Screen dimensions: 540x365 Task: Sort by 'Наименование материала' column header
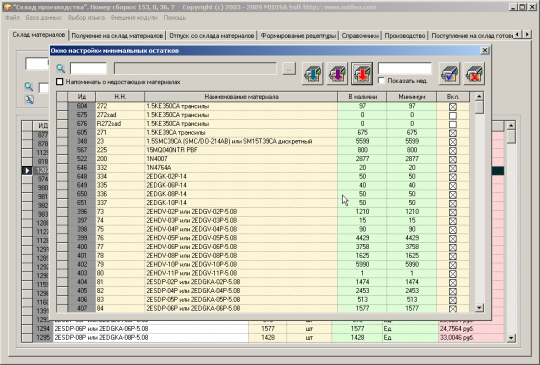pos(241,97)
